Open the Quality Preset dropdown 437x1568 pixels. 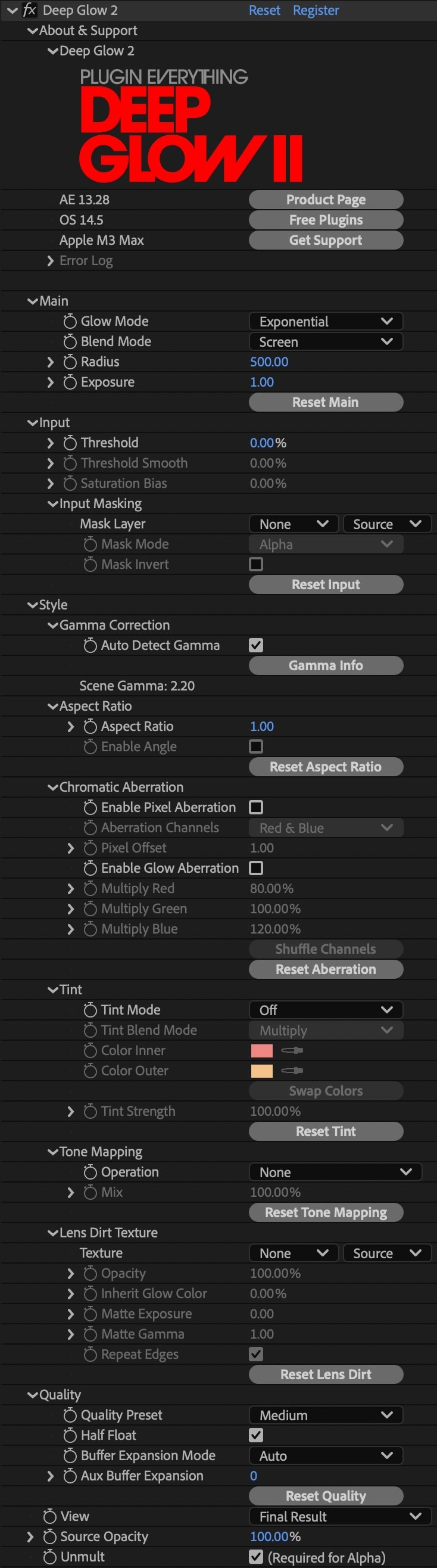pos(326,1415)
